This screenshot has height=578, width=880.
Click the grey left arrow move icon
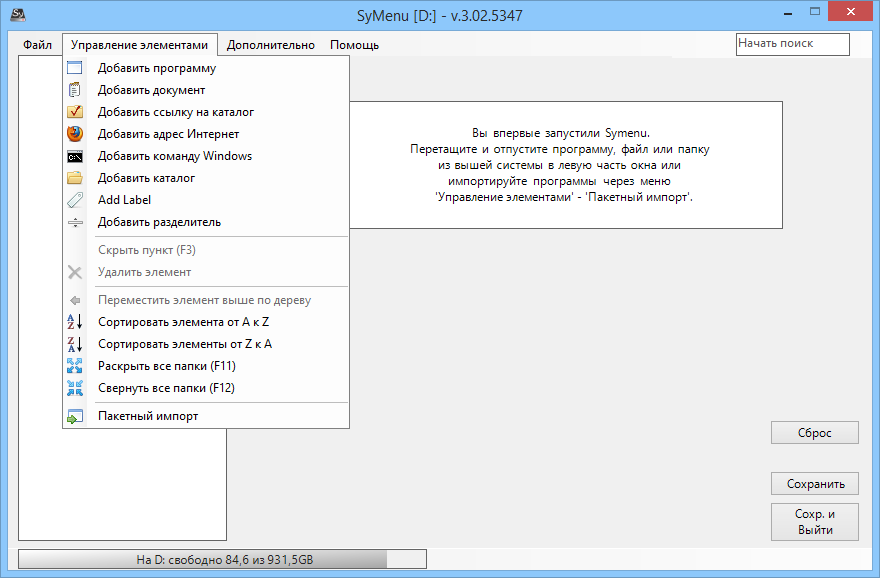point(75,300)
